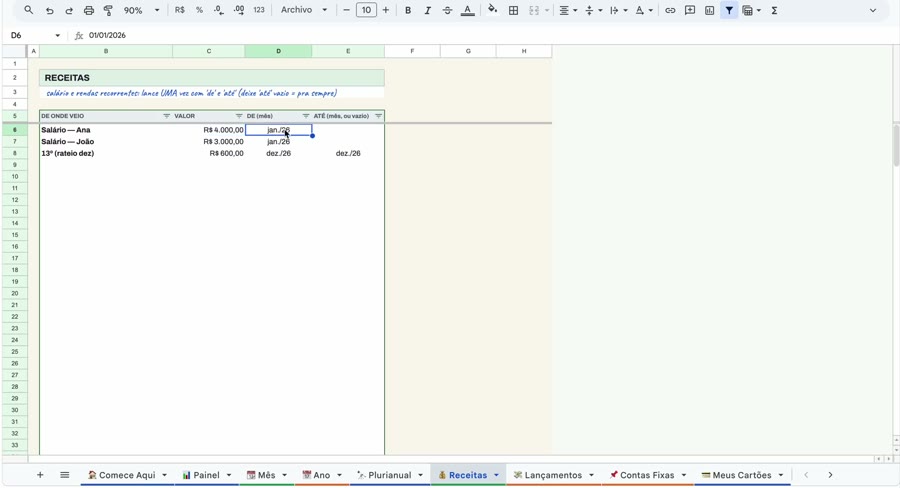The height and width of the screenshot is (488, 900).
Task: Select the cell Salário — João
Action: [106, 142]
